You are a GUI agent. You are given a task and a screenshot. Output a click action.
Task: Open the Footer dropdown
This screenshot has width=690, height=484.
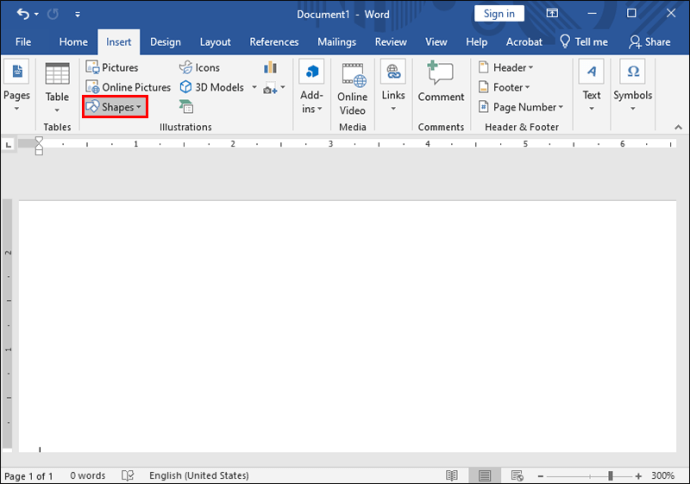pyautogui.click(x=504, y=87)
